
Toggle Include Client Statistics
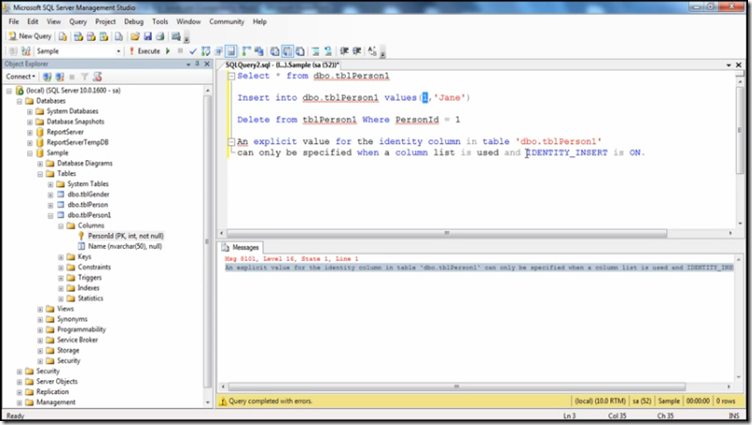coord(259,51)
